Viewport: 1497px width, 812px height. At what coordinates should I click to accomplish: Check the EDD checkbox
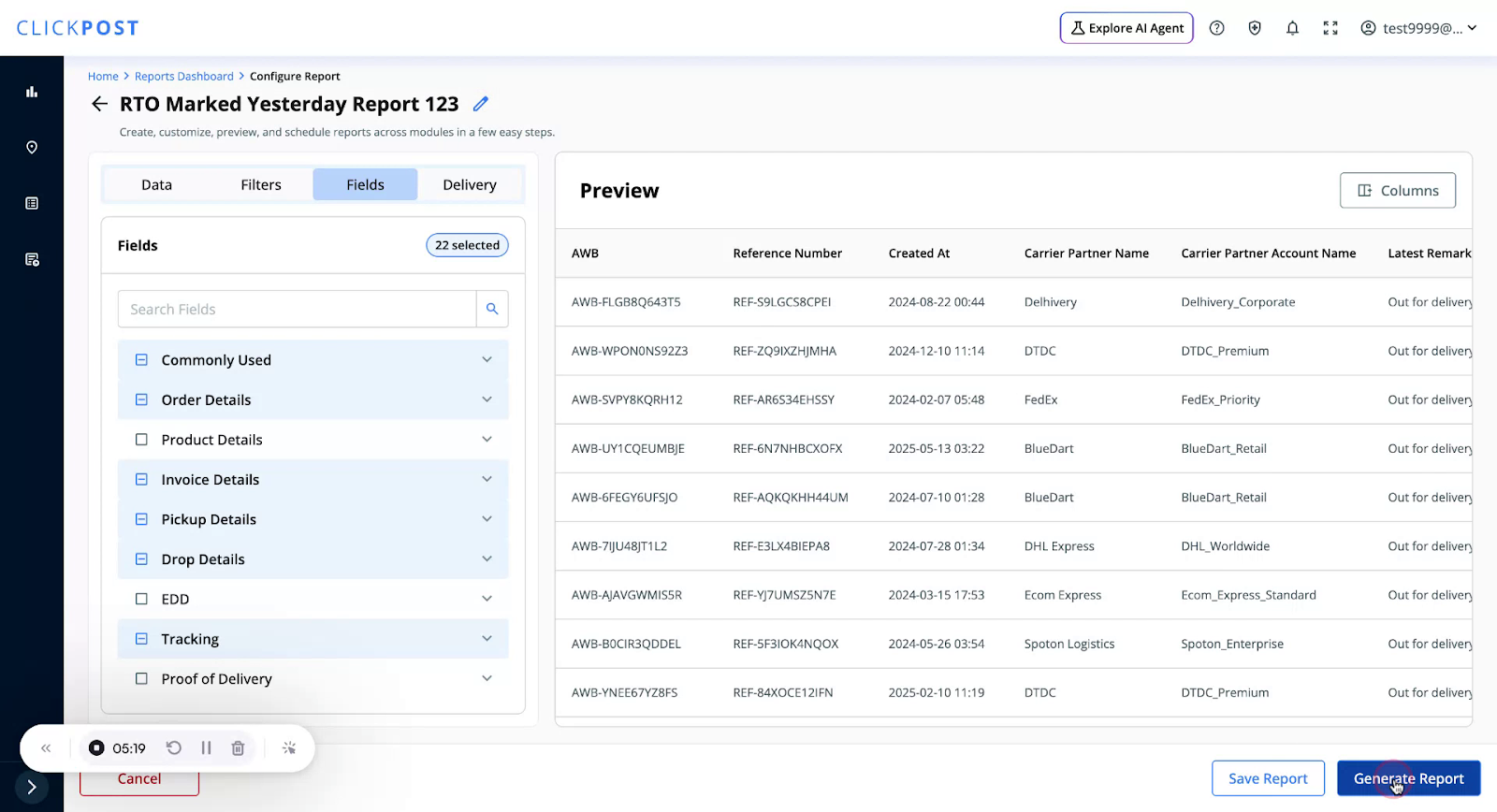141,599
